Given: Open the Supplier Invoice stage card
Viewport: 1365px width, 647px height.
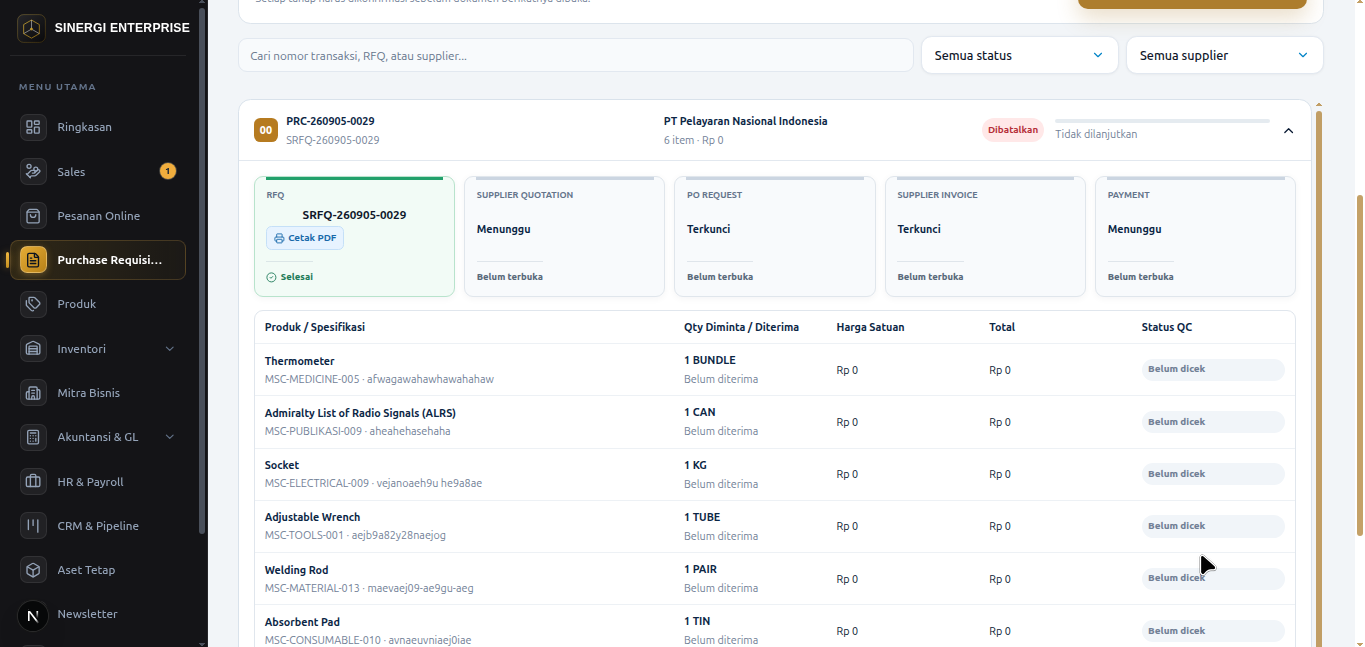Looking at the screenshot, I should coord(985,237).
